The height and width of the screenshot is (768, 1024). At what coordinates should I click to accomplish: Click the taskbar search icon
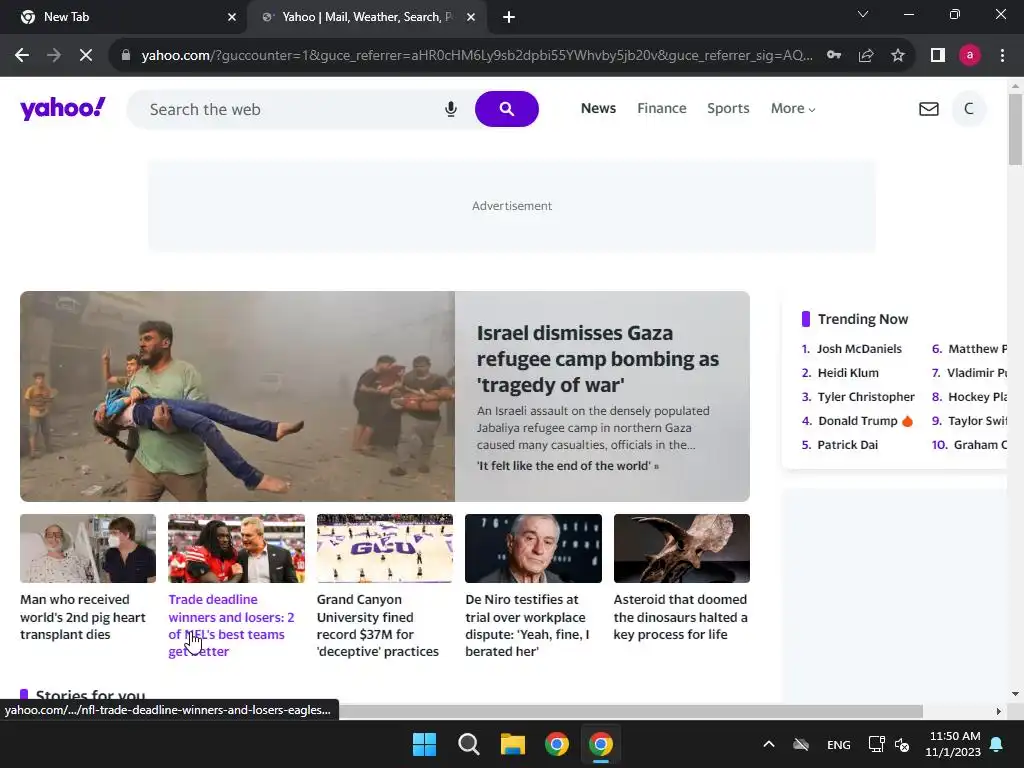[x=469, y=744]
